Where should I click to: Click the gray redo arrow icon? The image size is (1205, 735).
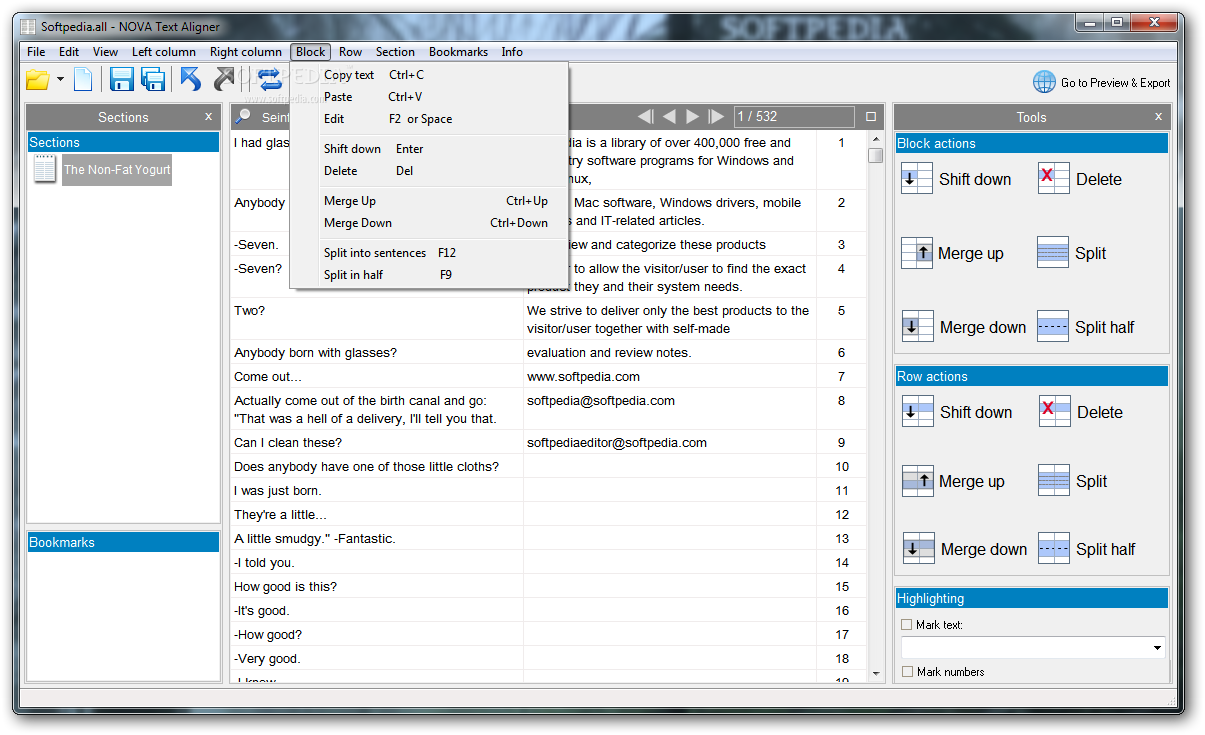pos(224,80)
